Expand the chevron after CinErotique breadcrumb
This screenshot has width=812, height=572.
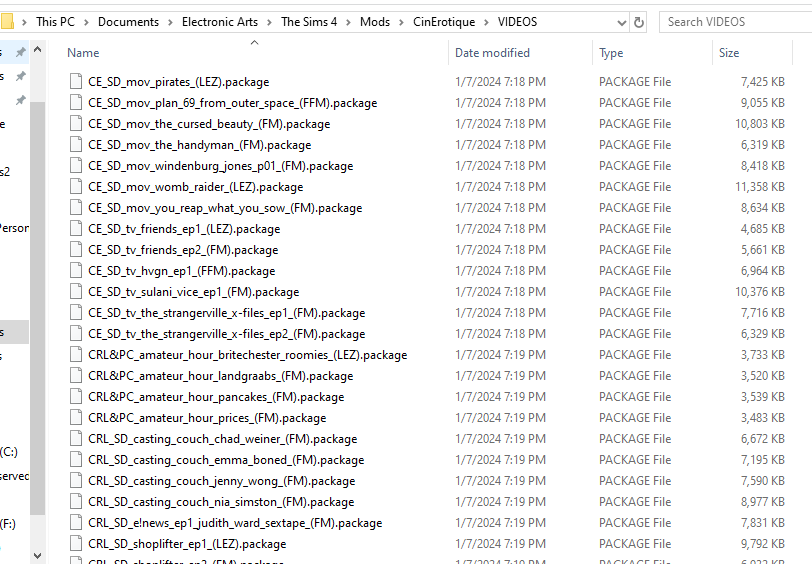[x=486, y=22]
